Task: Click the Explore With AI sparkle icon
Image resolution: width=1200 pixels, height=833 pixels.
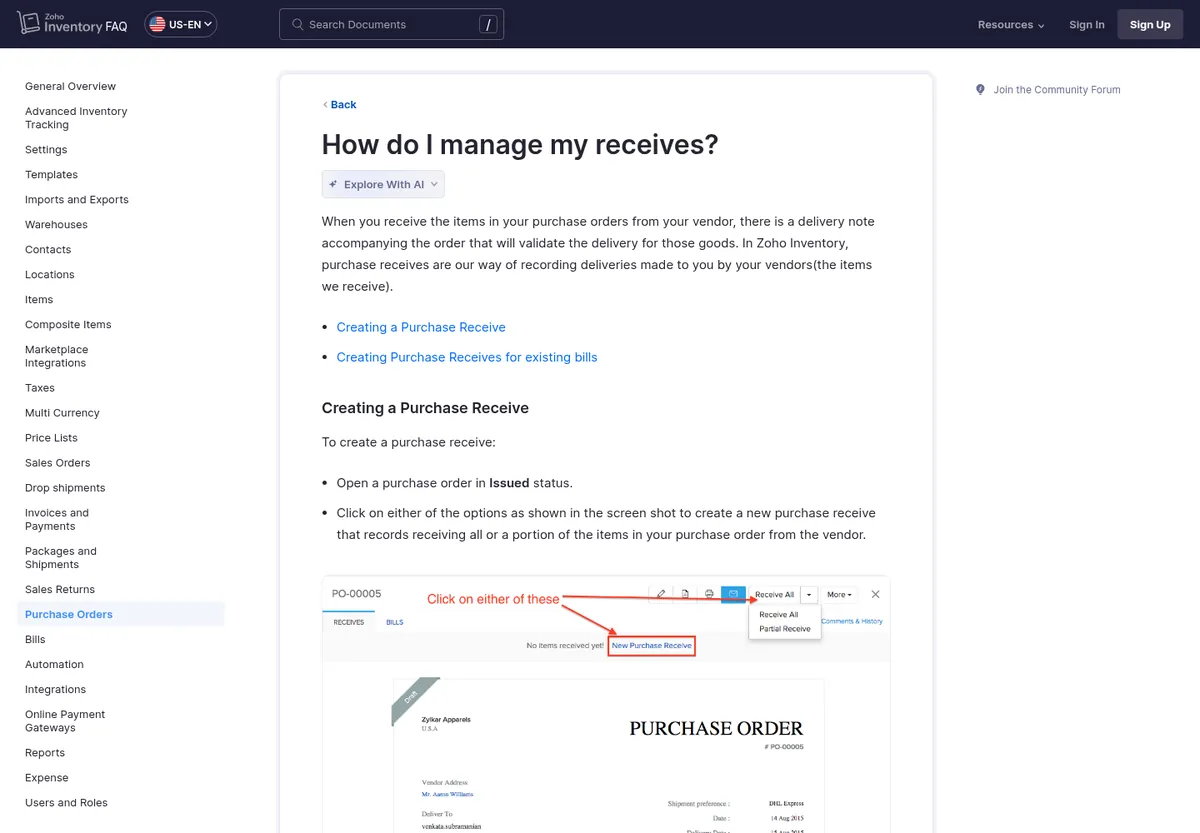Action: [x=333, y=184]
